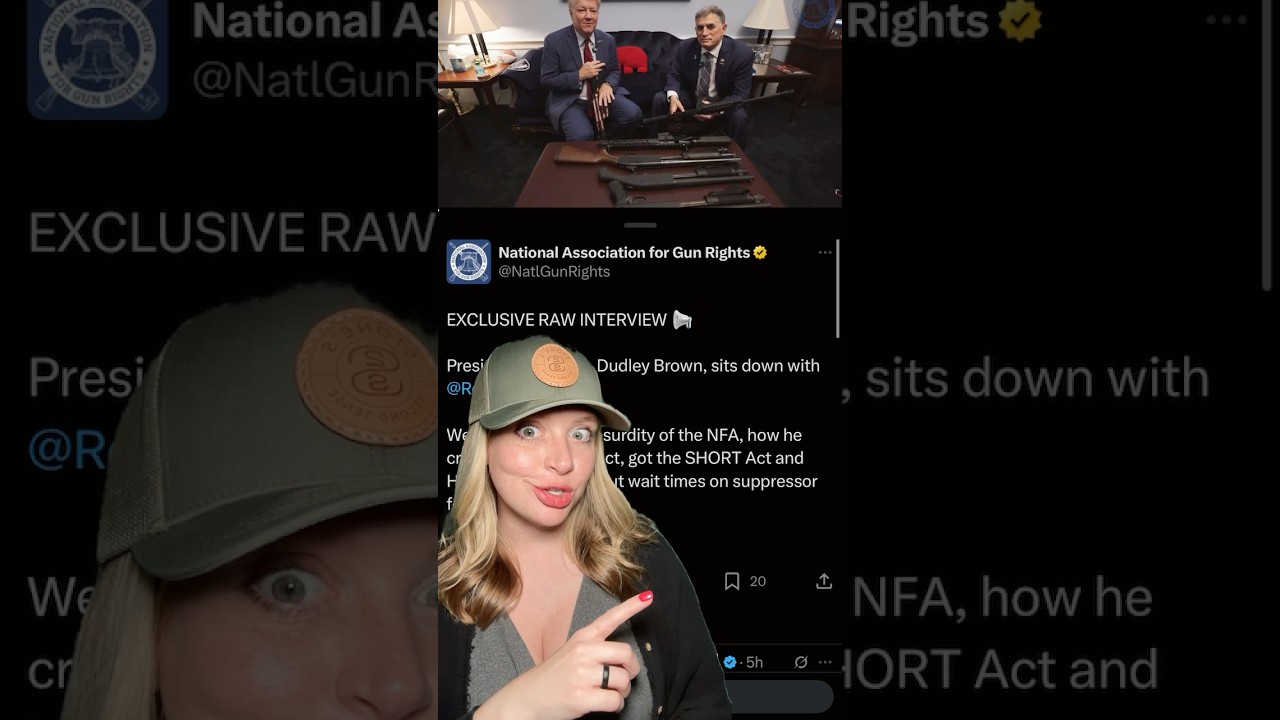
Task: Open the three-dot menu beside National Association for Gun Rights
Action: (825, 253)
